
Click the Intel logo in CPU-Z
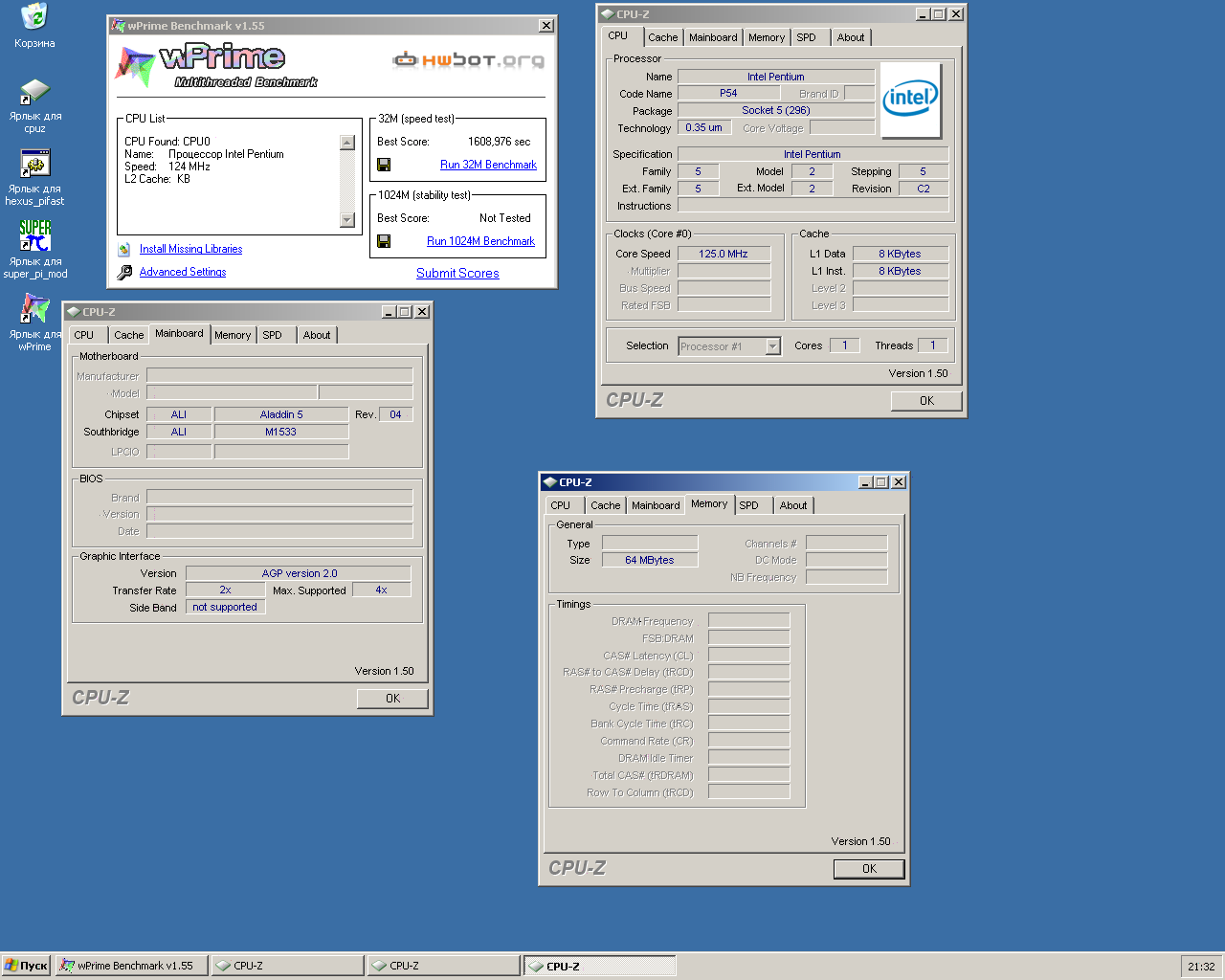[x=910, y=100]
